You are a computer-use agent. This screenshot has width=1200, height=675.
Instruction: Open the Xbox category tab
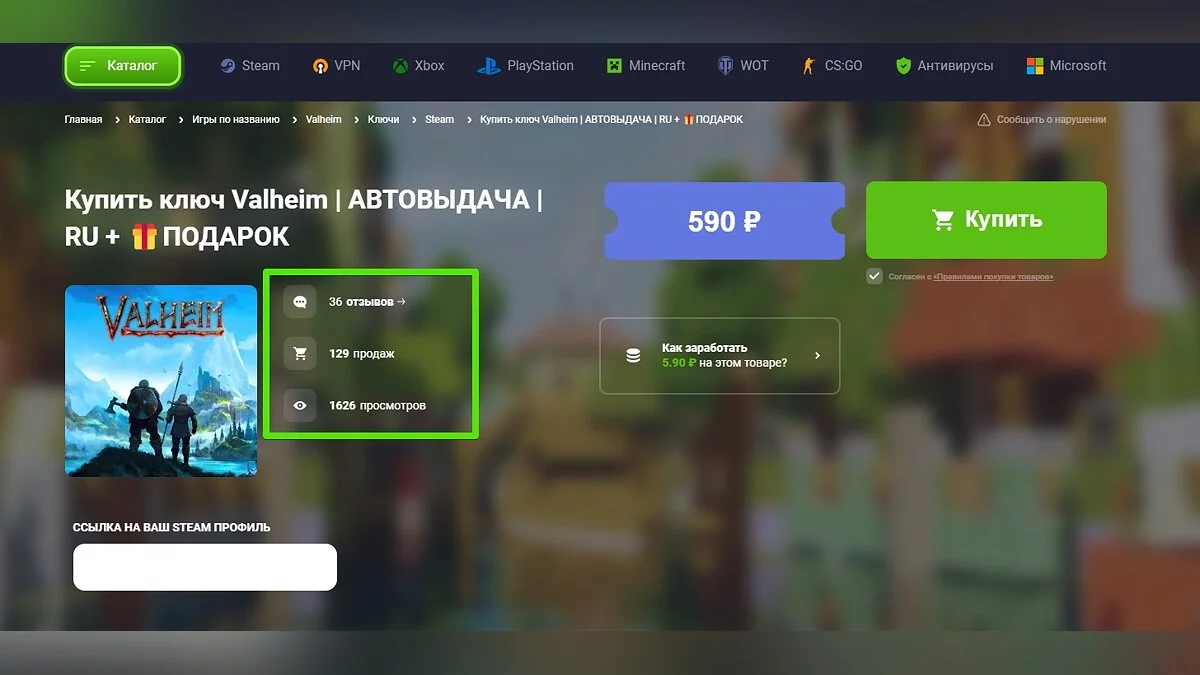click(x=418, y=66)
